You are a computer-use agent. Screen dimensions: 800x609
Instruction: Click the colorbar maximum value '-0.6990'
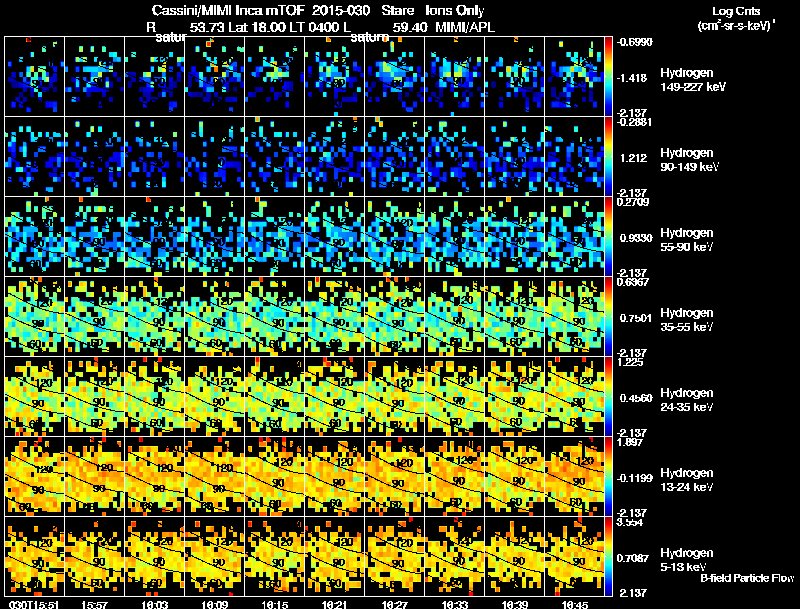tap(634, 42)
